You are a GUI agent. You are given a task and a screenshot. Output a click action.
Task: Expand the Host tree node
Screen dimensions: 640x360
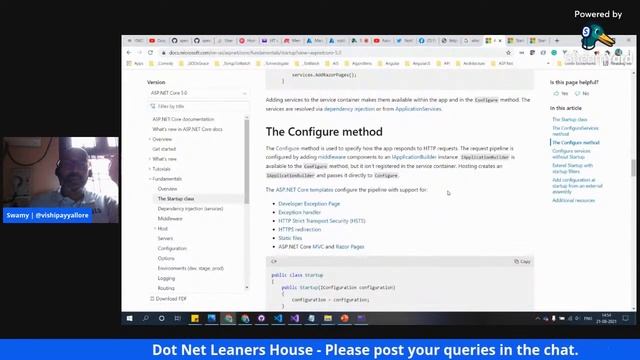click(155, 229)
